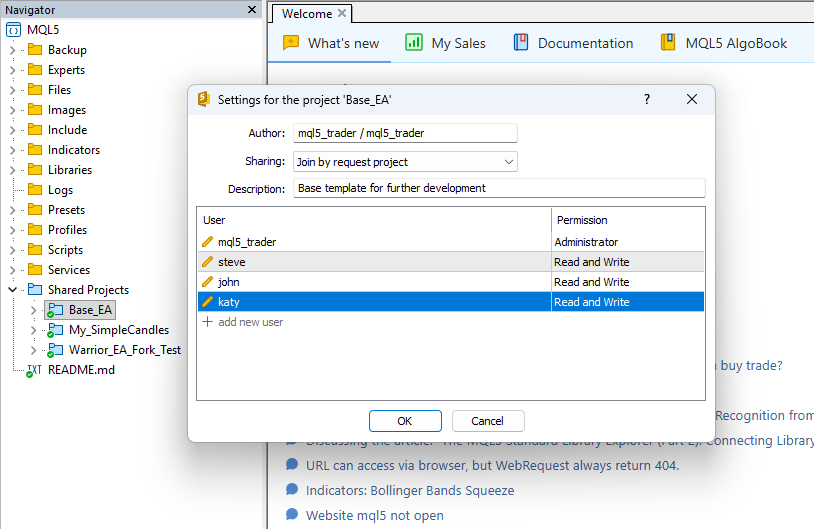Viewport: 814px width, 529px height.
Task: Click the Warrior_EA_Fork_Test project icon
Action: [x=55, y=350]
